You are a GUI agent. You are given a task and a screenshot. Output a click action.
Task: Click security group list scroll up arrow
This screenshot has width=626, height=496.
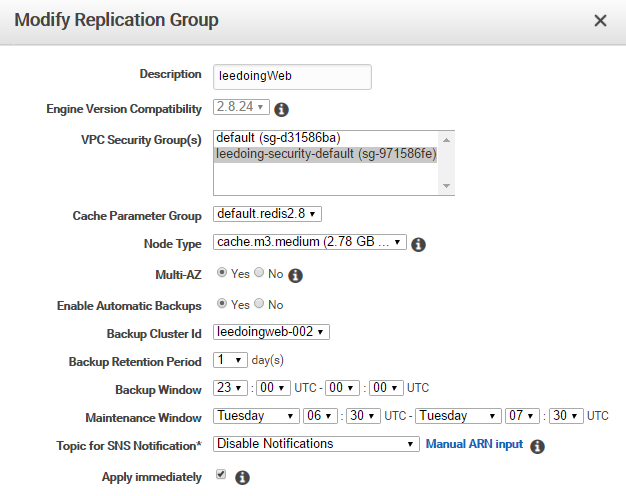click(x=446, y=140)
